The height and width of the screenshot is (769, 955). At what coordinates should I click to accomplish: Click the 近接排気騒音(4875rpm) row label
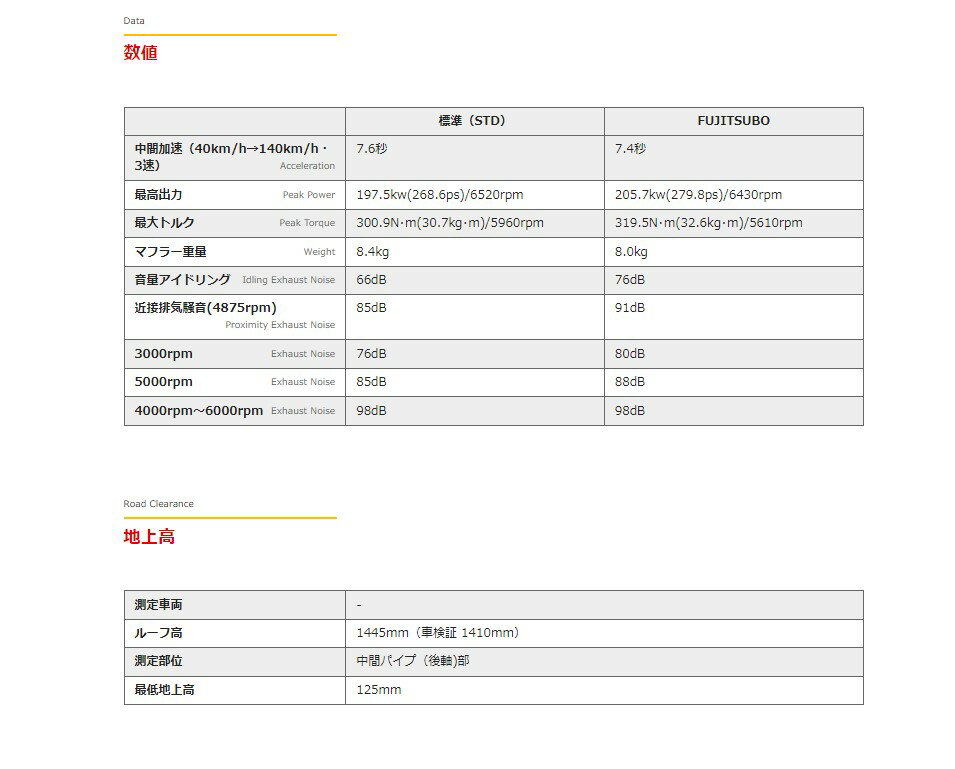[x=234, y=316]
